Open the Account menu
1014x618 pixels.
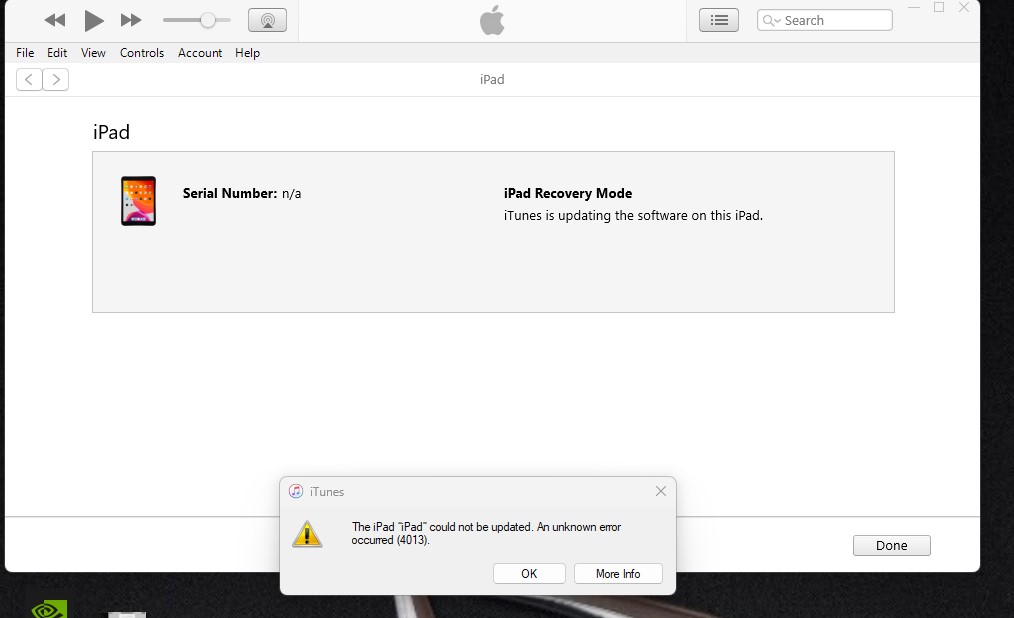(200, 53)
